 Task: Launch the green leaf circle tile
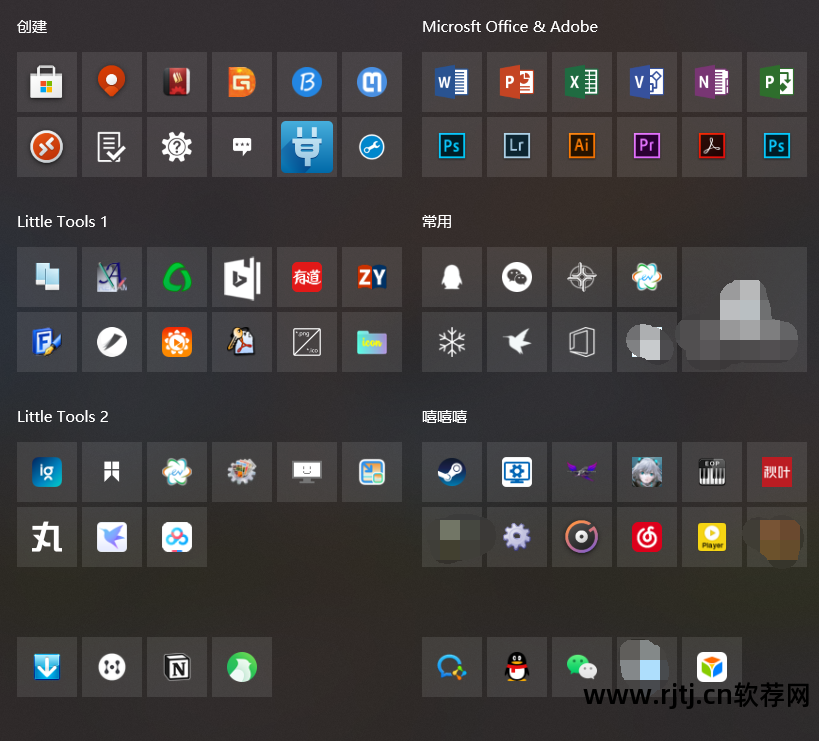point(242,667)
